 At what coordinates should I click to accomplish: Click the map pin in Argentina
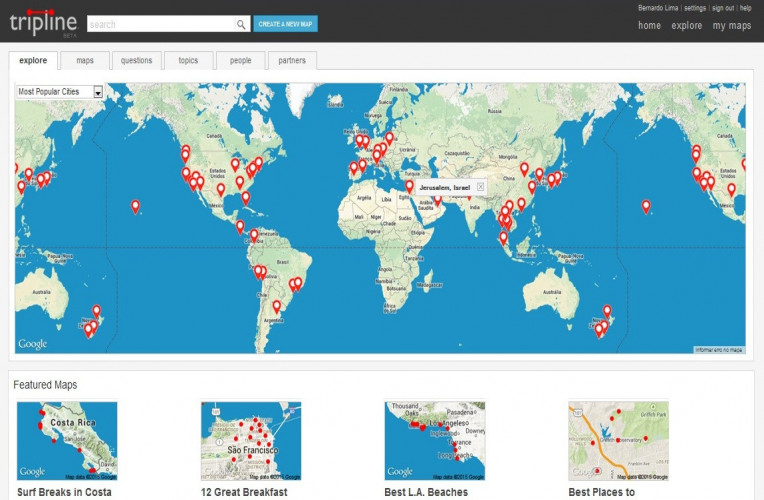click(x=277, y=307)
